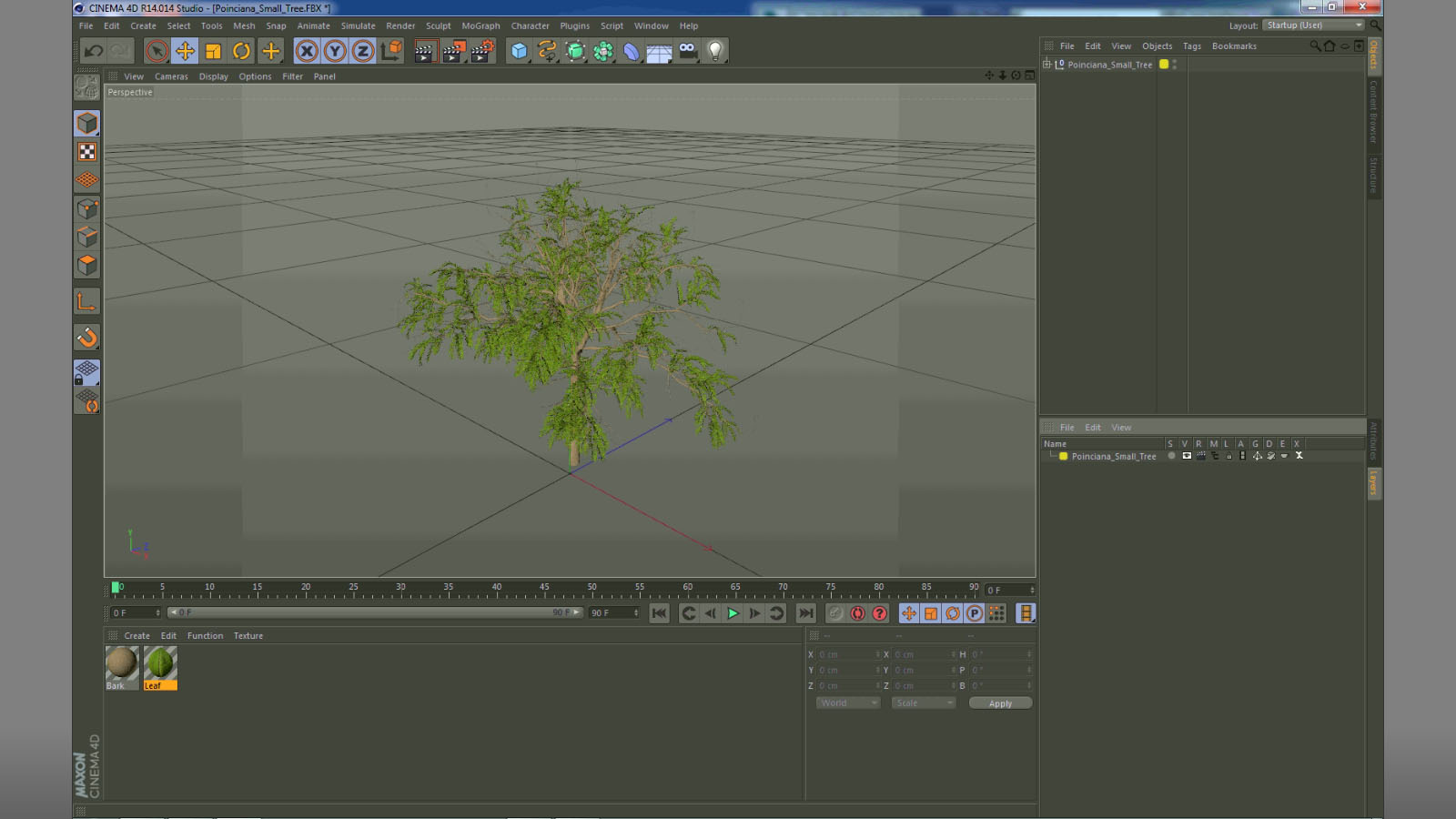Add a Cube primitive object

click(x=519, y=51)
